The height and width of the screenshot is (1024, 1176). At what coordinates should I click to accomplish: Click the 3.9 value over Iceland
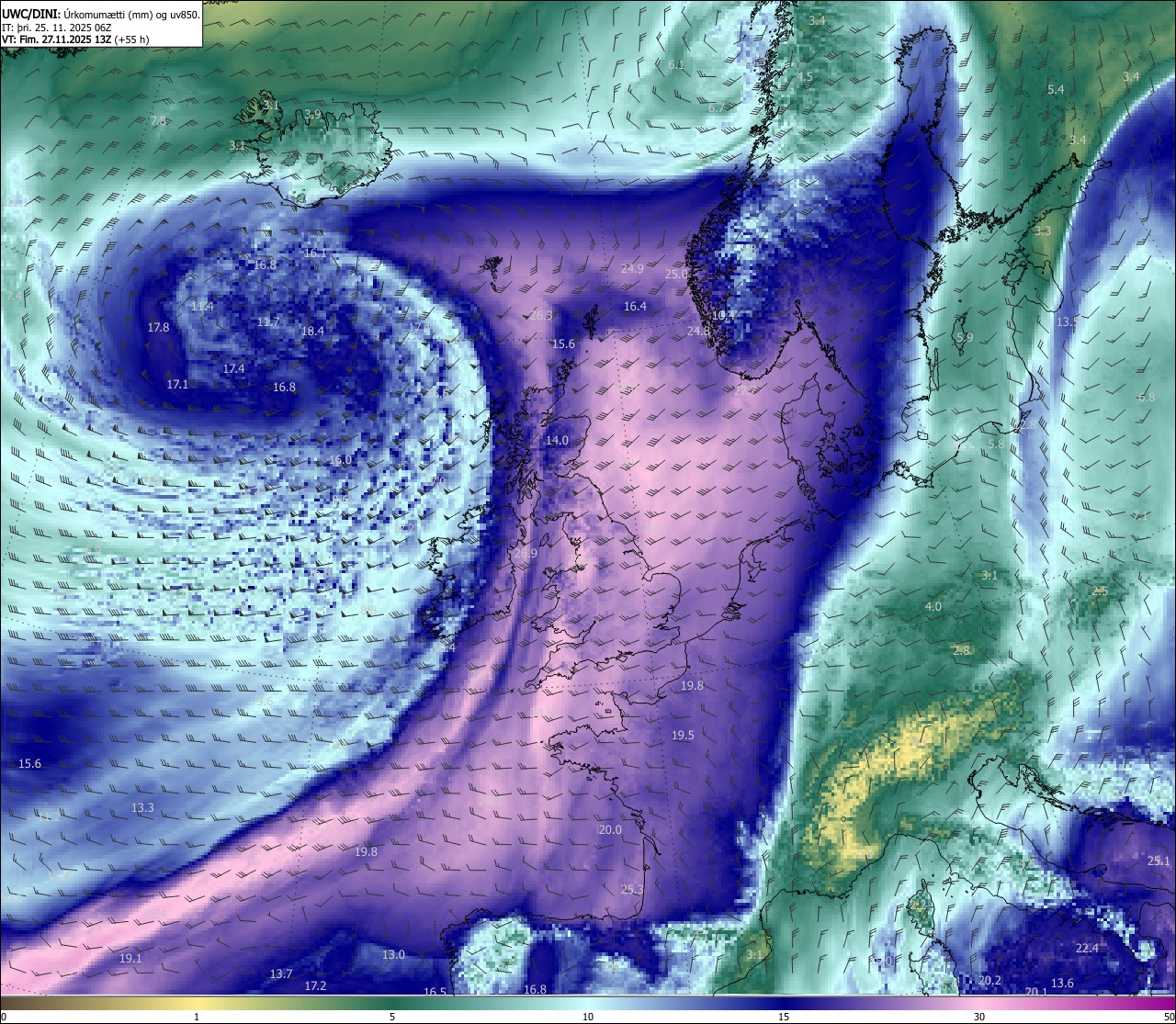pyautogui.click(x=312, y=116)
